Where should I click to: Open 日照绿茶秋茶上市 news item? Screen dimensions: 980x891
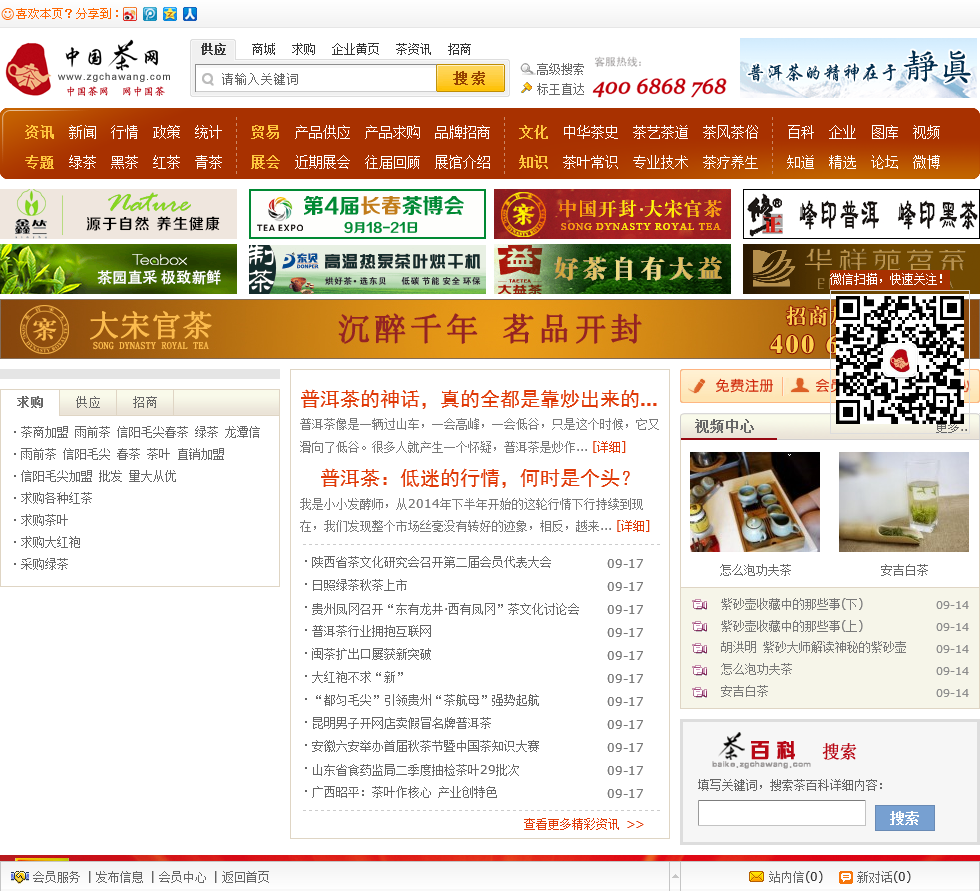pyautogui.click(x=359, y=585)
